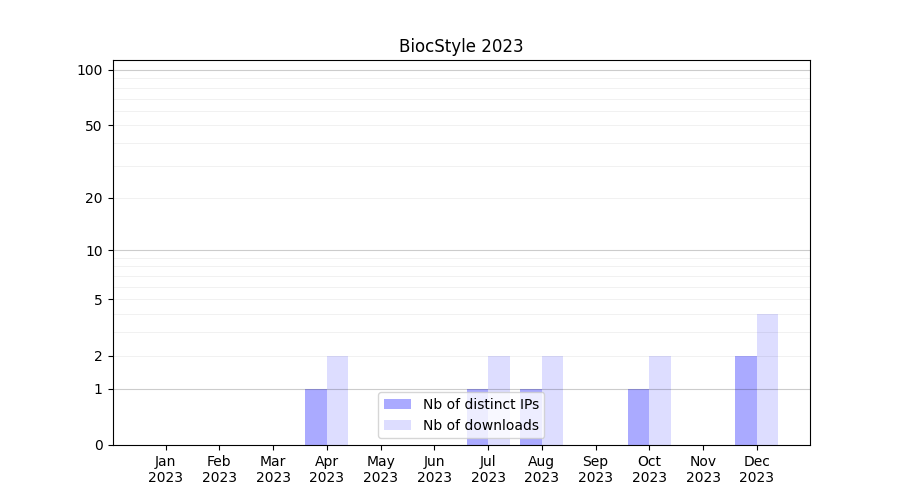Click the Nov 2023 x-axis label
900x500 pixels.
coord(703,469)
